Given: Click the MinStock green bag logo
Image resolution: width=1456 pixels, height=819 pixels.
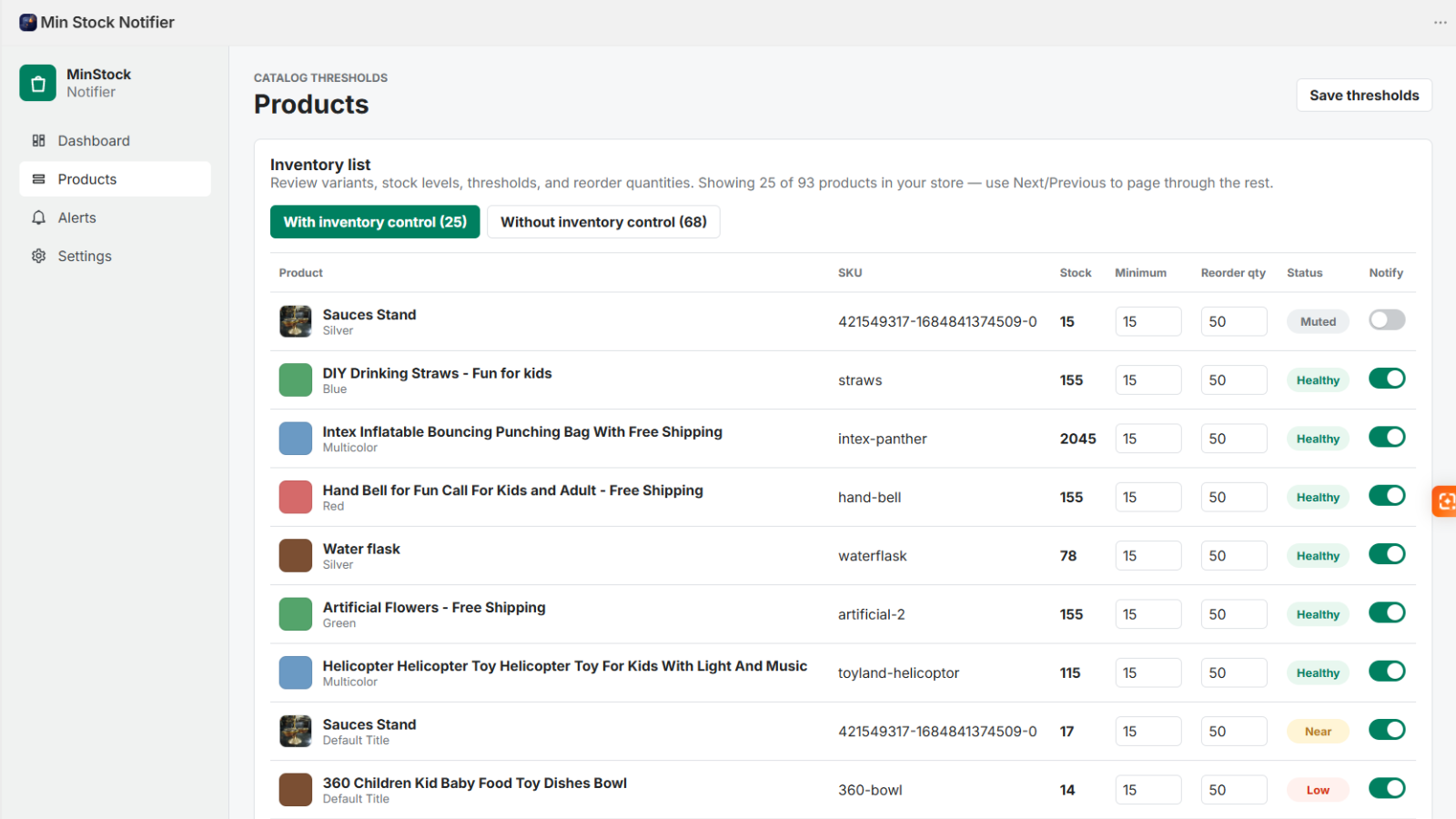Looking at the screenshot, I should pyautogui.click(x=38, y=83).
